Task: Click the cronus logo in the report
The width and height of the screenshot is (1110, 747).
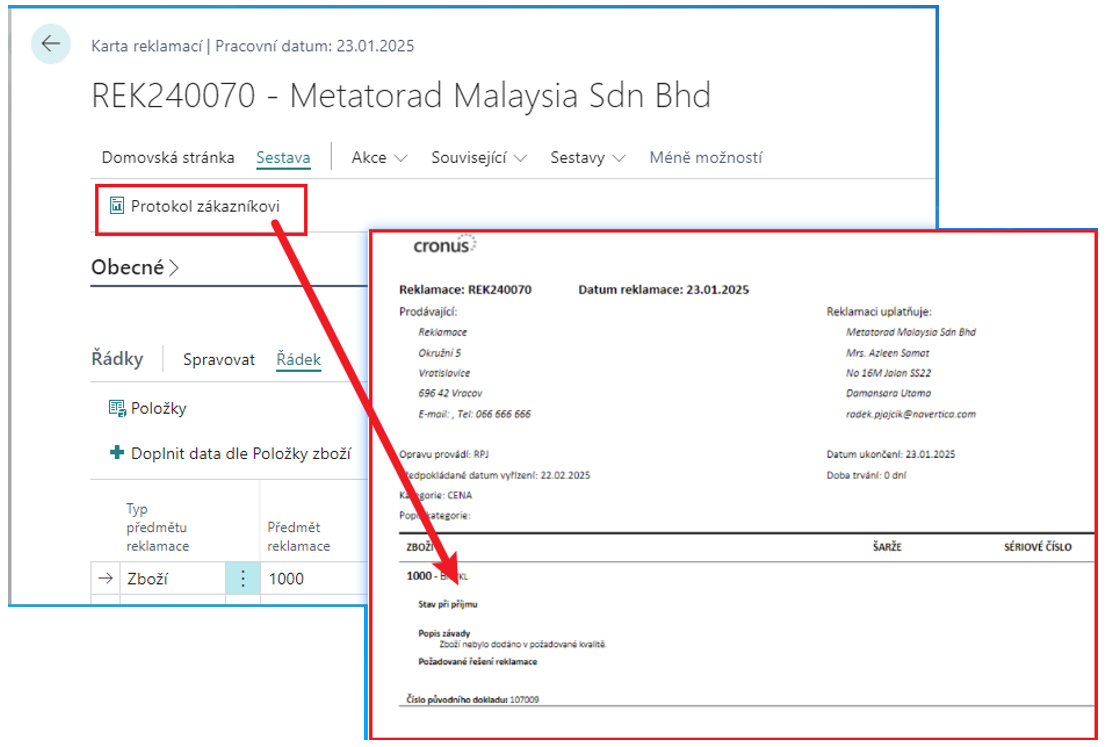Action: point(445,245)
